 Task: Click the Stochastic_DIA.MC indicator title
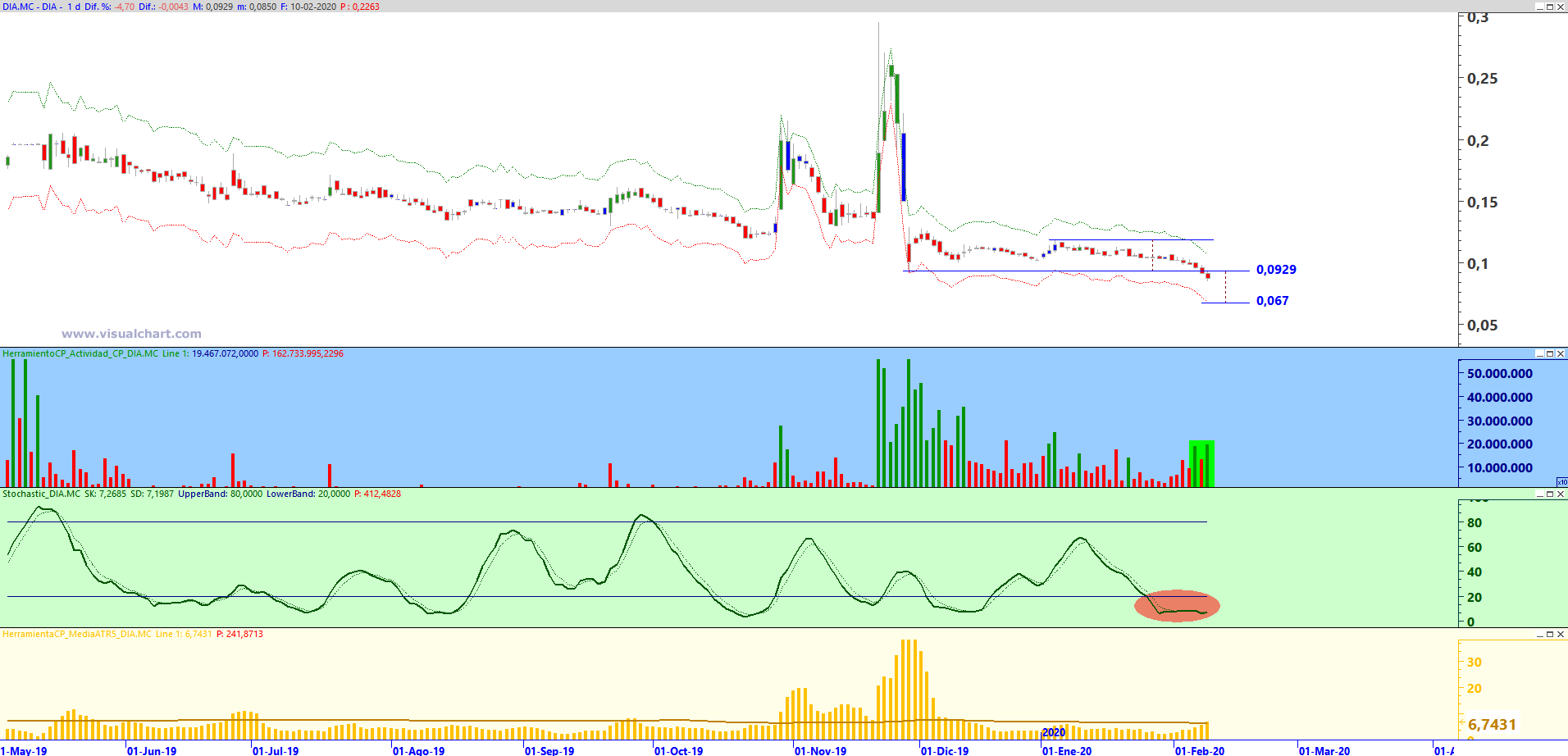[42, 494]
